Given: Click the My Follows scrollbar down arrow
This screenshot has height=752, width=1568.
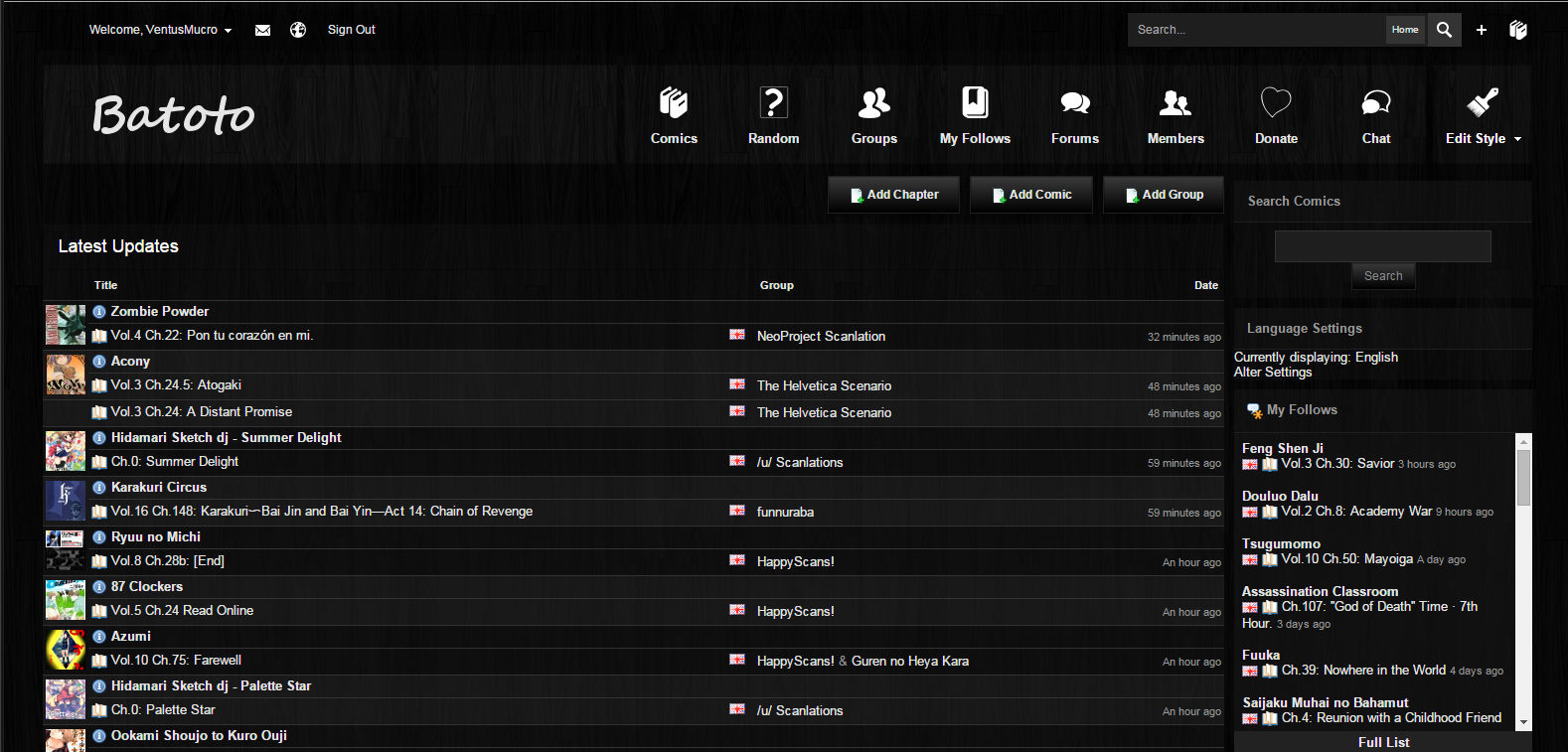Looking at the screenshot, I should pyautogui.click(x=1523, y=723).
